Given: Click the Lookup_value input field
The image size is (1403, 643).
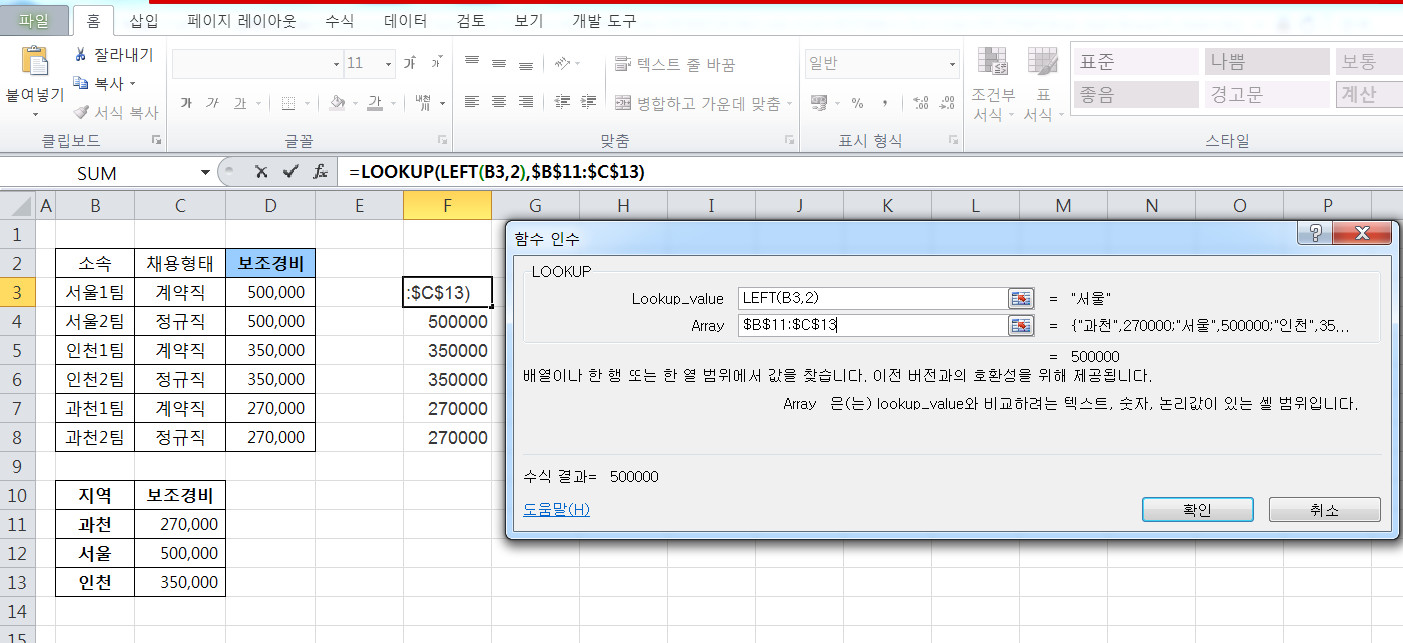Looking at the screenshot, I should click(x=872, y=298).
